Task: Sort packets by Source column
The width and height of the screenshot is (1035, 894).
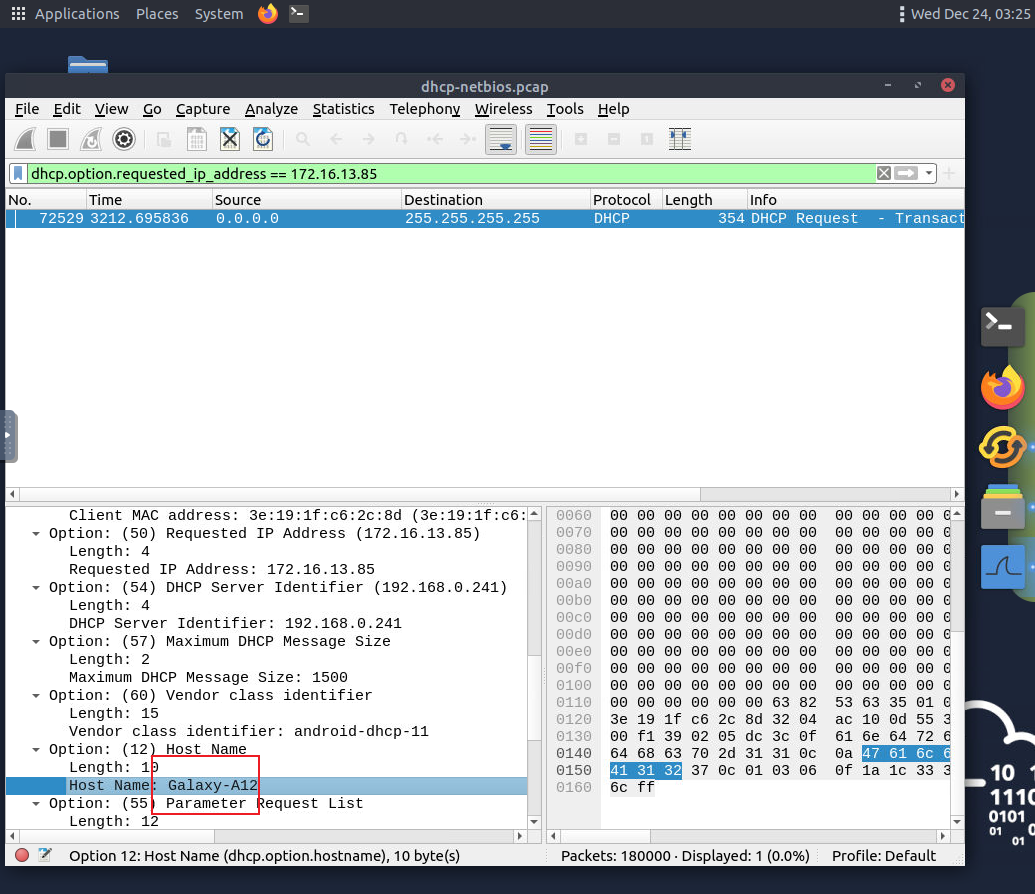Action: [306, 200]
